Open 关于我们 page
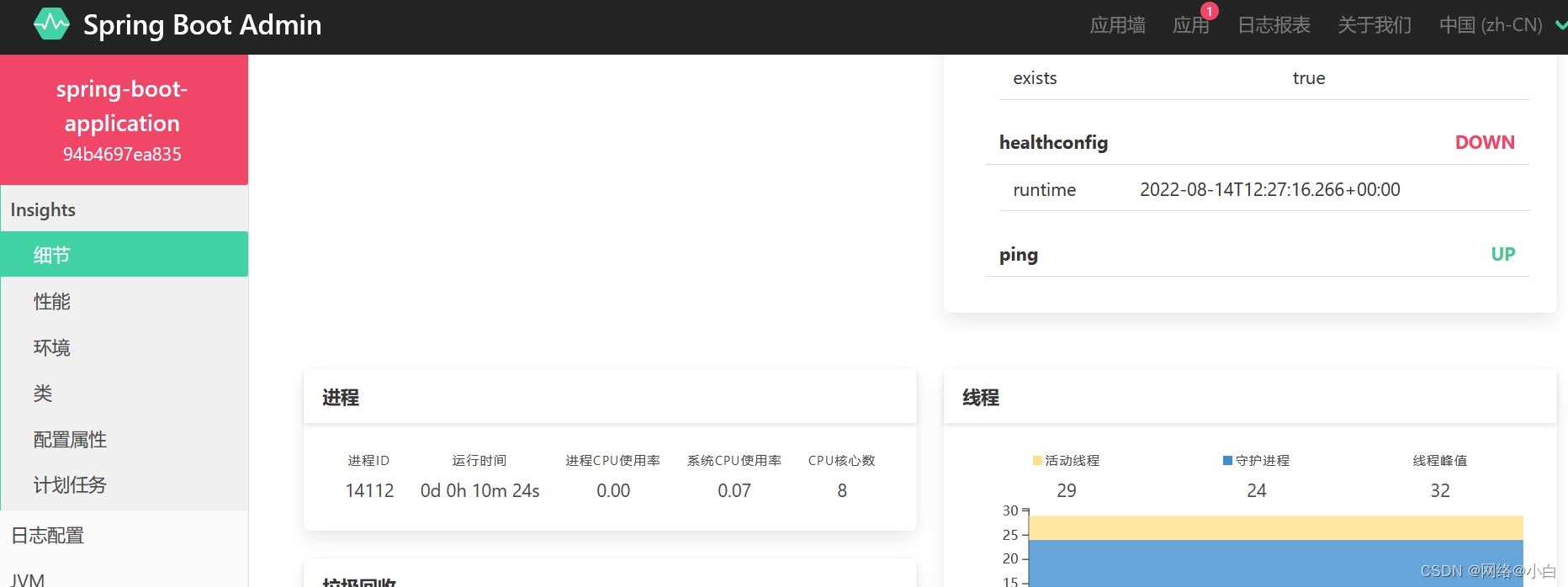The width and height of the screenshot is (1568, 587). coord(1375,25)
